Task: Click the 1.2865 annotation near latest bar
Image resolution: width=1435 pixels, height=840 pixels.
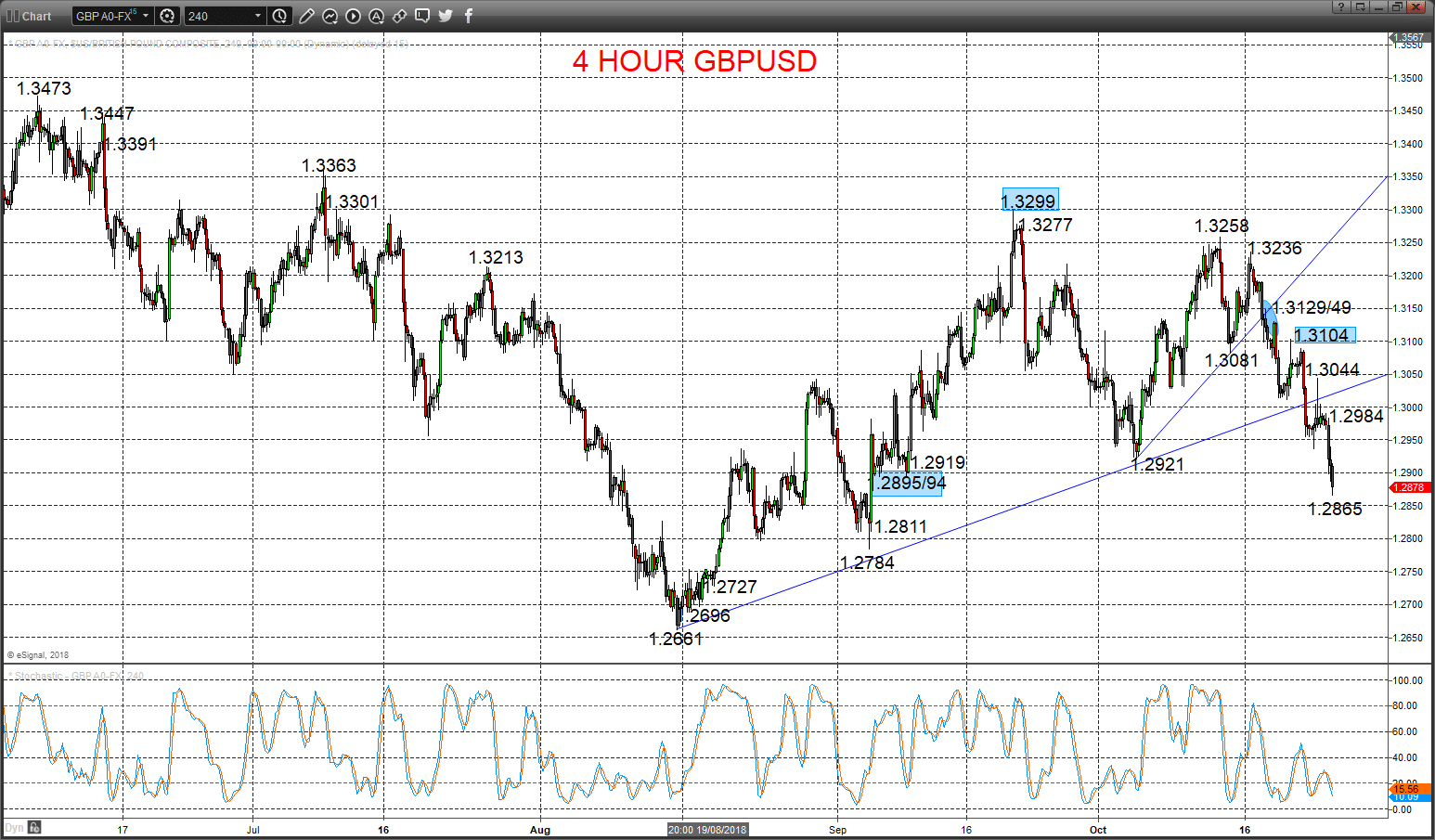Action: point(1335,509)
